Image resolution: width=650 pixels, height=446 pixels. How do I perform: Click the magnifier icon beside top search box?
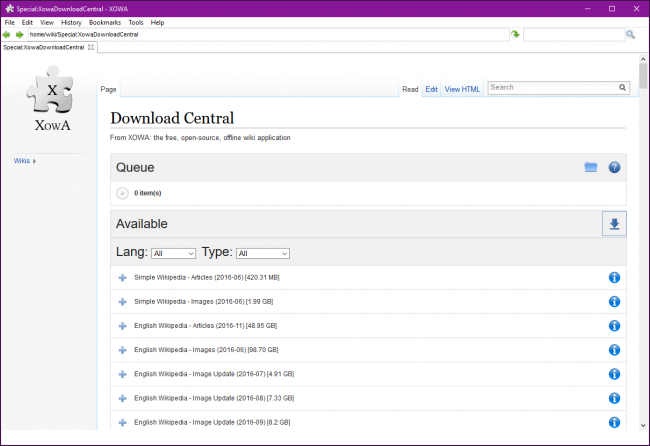[x=631, y=34]
